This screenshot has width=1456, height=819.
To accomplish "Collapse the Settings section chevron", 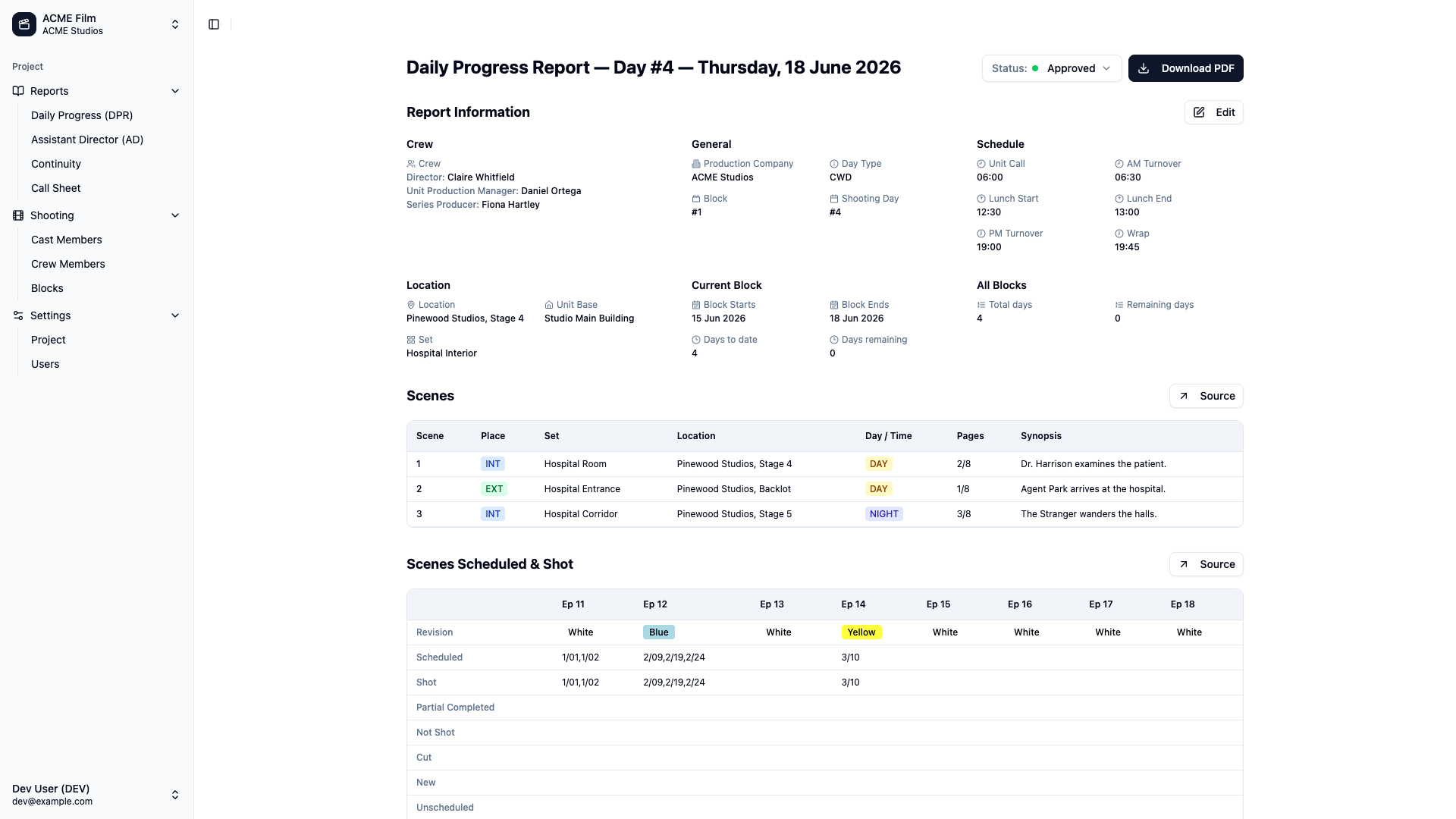I will (175, 315).
